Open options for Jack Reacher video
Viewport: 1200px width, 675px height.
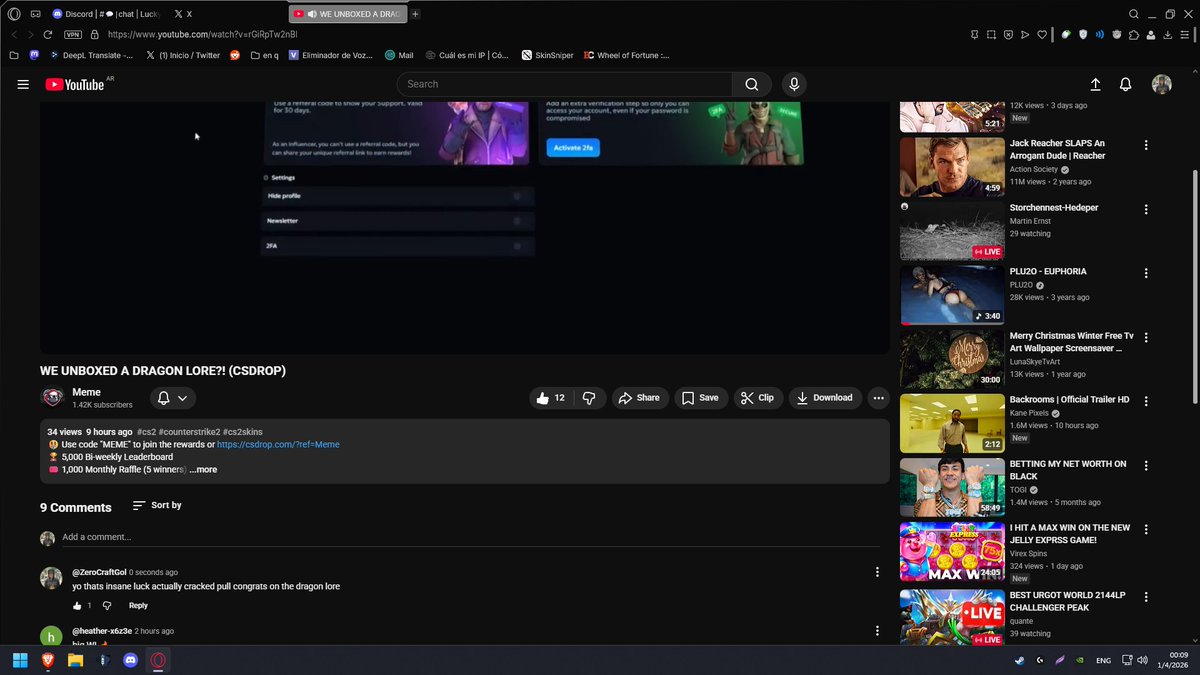(1146, 145)
